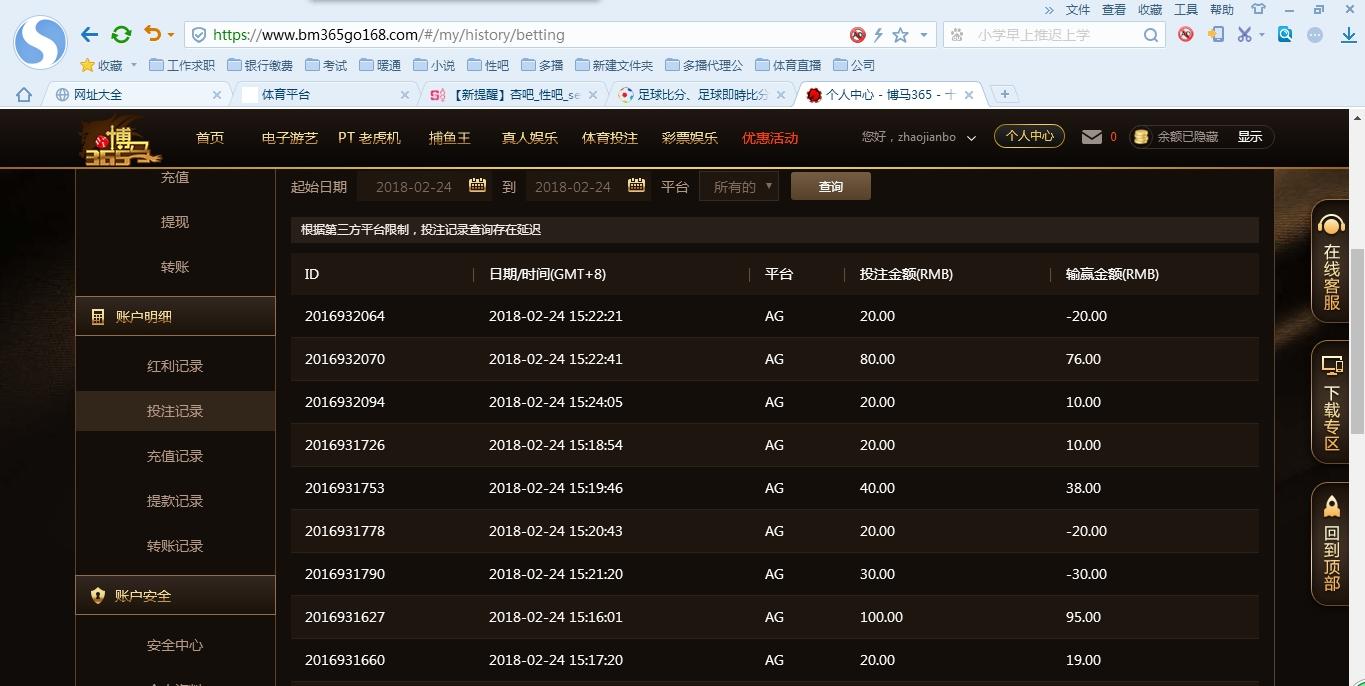Open 体育投注 in site navigation

coord(610,138)
